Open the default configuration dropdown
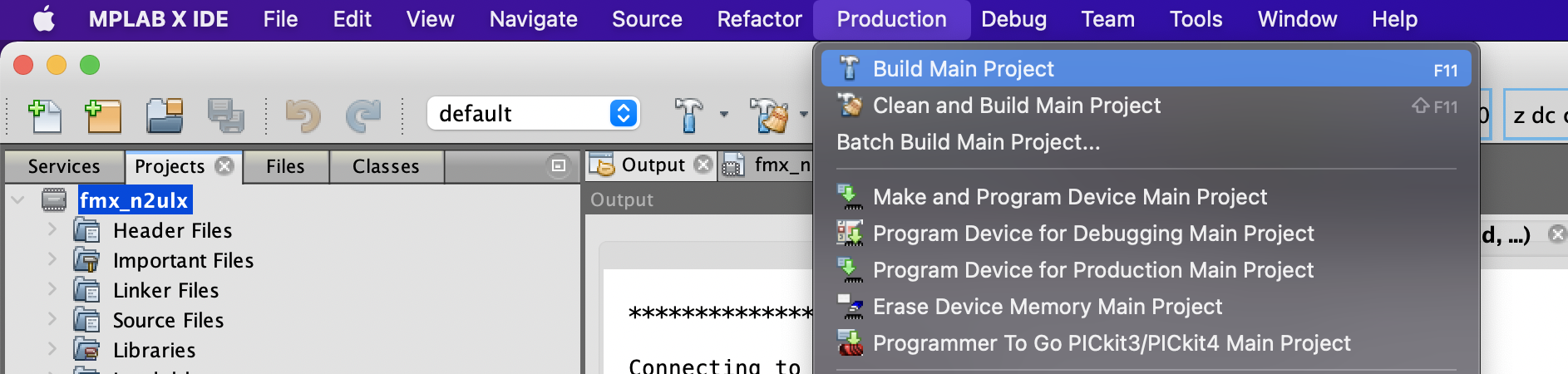The width and height of the screenshot is (1568, 374). 533,113
